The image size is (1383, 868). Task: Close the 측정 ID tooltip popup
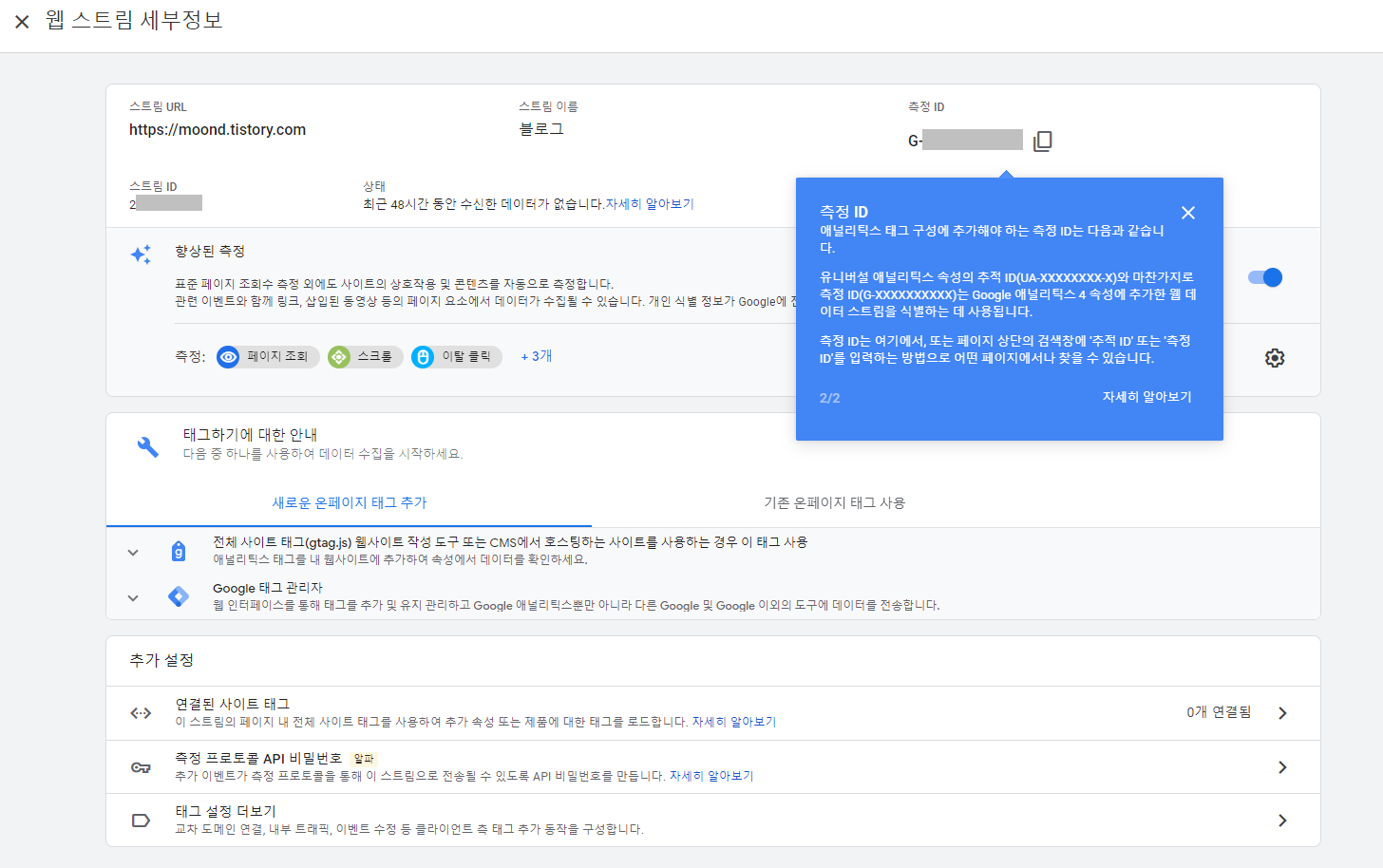pos(1188,213)
